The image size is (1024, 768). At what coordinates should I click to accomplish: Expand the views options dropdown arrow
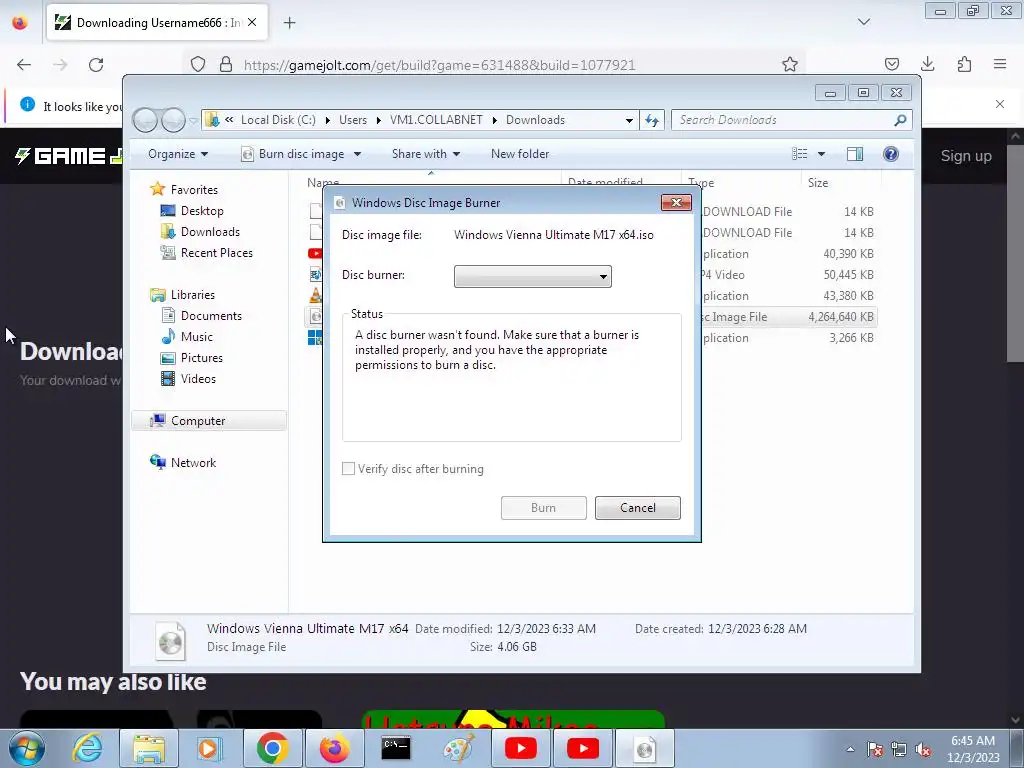tap(822, 154)
